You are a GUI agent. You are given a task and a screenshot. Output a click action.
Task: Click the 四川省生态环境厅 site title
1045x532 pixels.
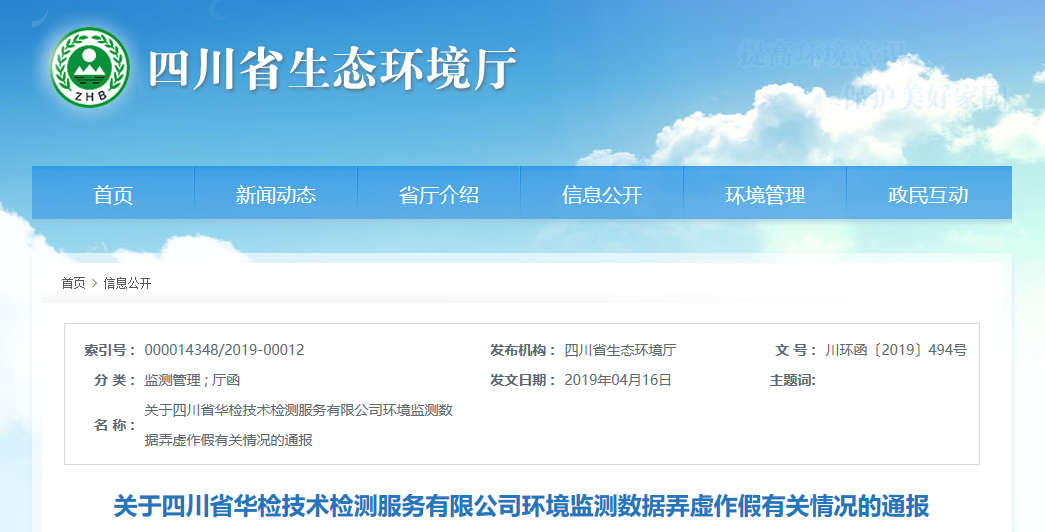point(332,68)
